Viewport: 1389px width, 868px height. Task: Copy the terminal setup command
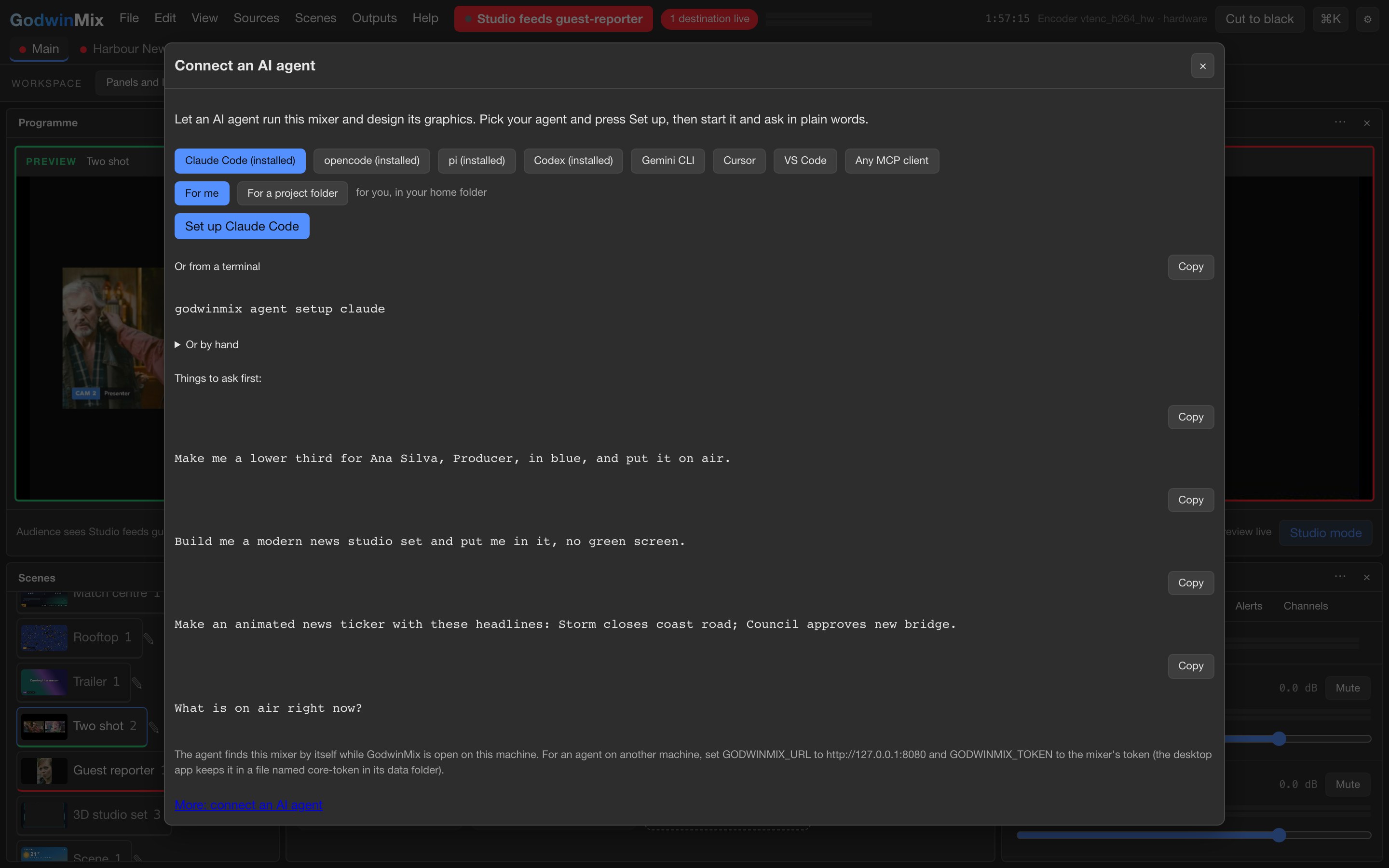pos(1190,267)
